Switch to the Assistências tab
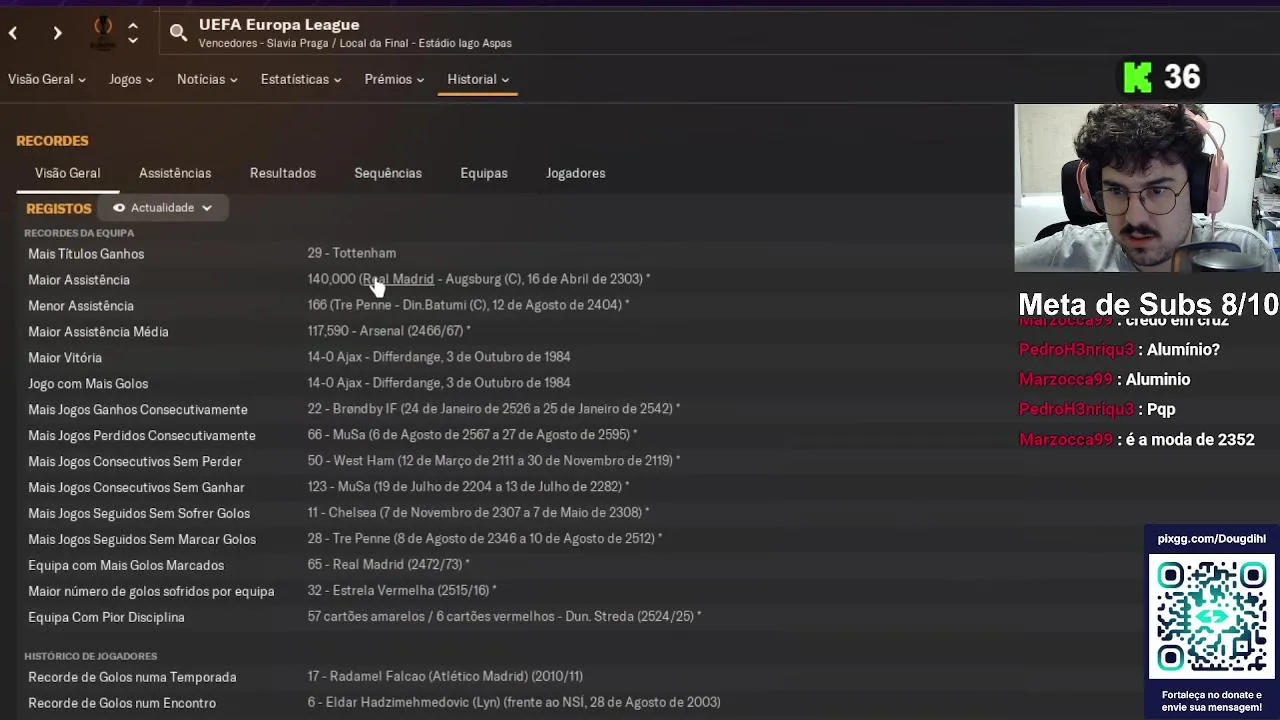Screen dimensions: 1280x720 [175, 173]
